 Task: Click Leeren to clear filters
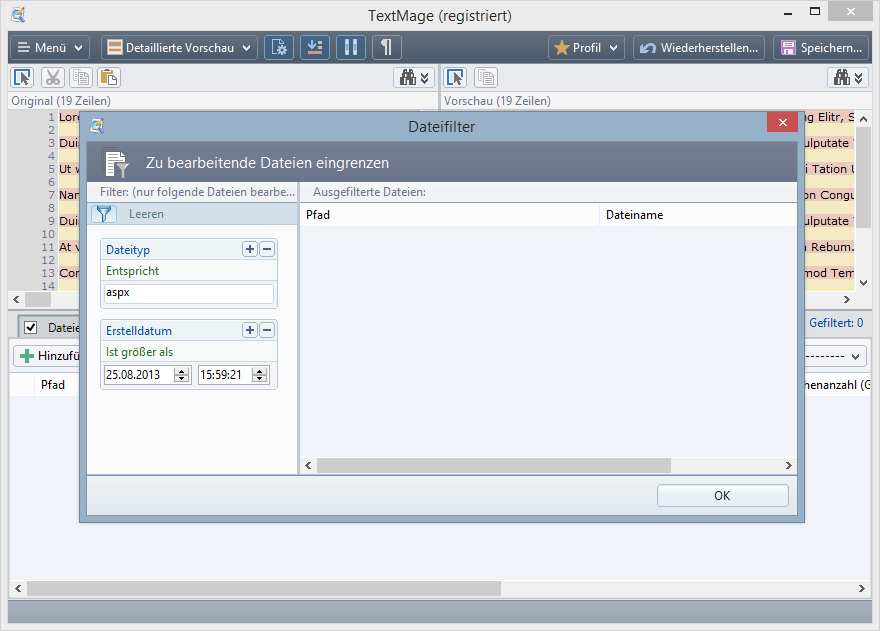(x=146, y=214)
